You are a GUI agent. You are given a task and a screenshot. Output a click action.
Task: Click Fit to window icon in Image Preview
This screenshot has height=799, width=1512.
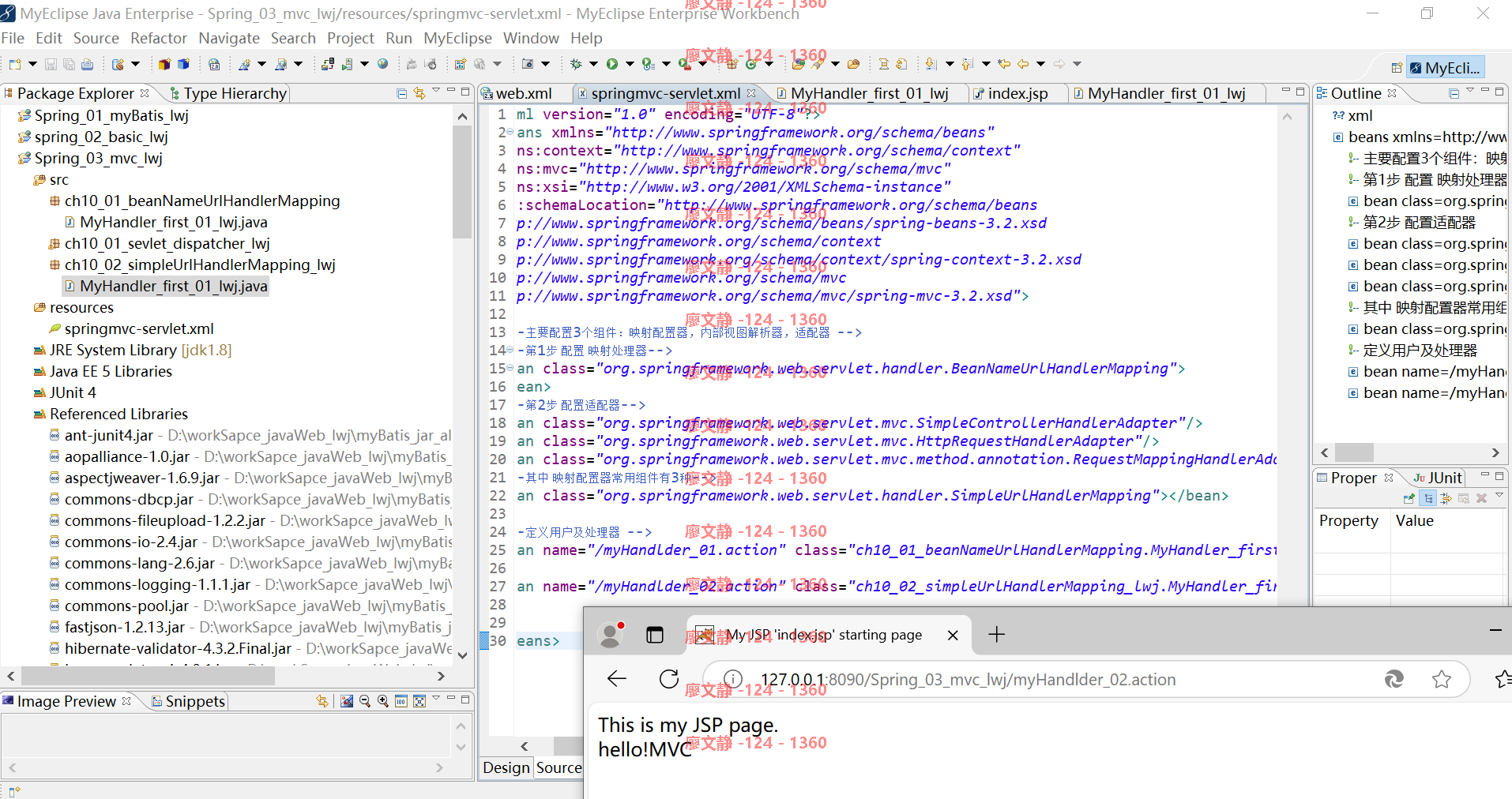tap(419, 701)
